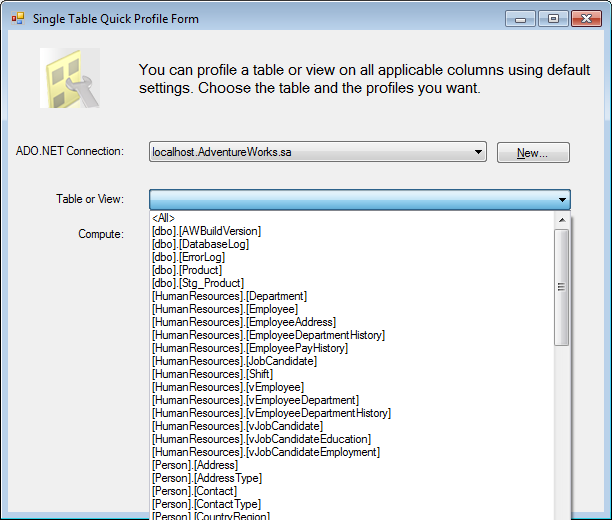Collapse the Table or View dropdown arrow
Screen dimensions: 612x520
tap(562, 199)
